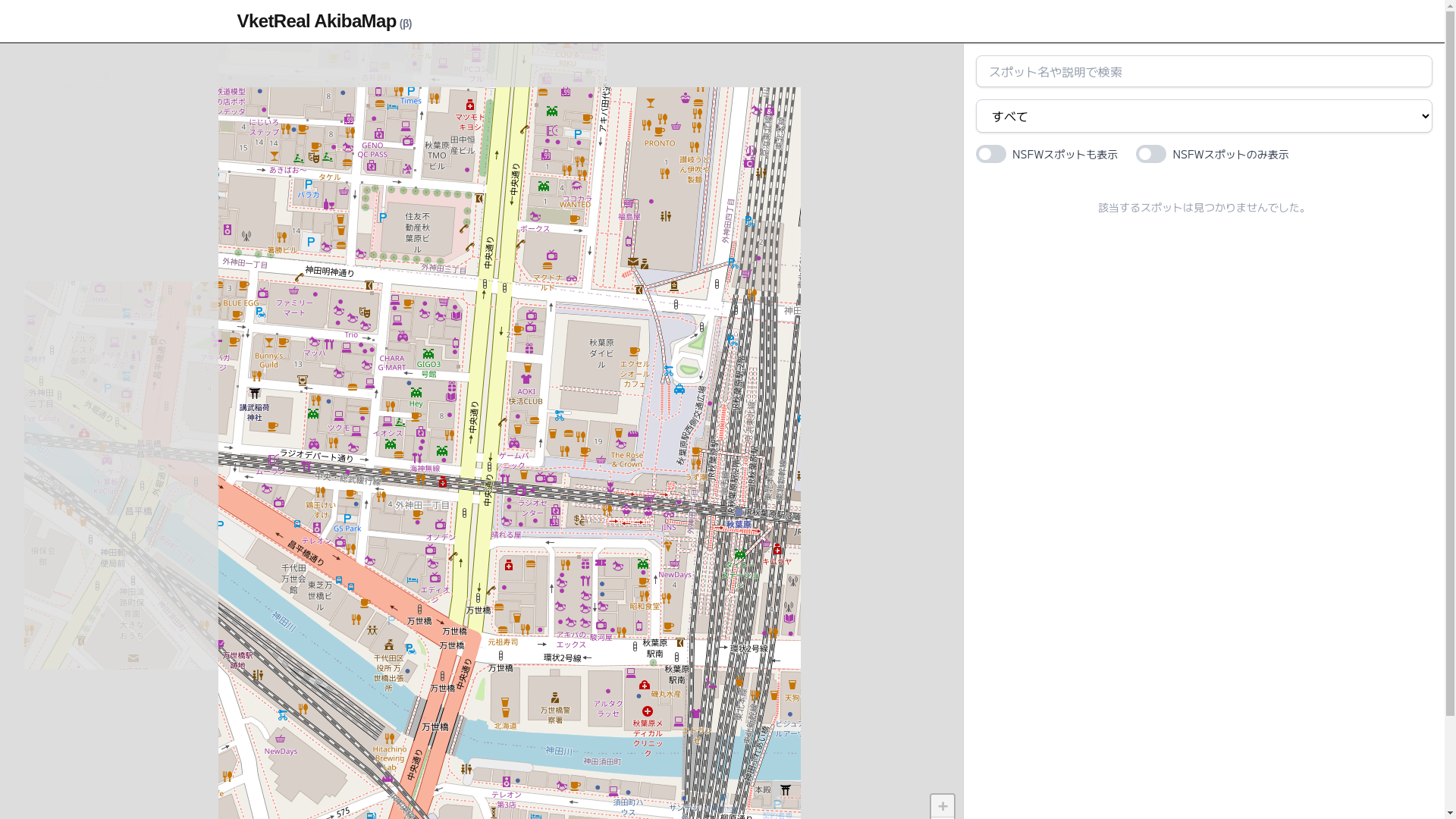The image size is (1456, 819).
Task: Click the basket icon above lower-left NewDays
Action: click(x=281, y=738)
